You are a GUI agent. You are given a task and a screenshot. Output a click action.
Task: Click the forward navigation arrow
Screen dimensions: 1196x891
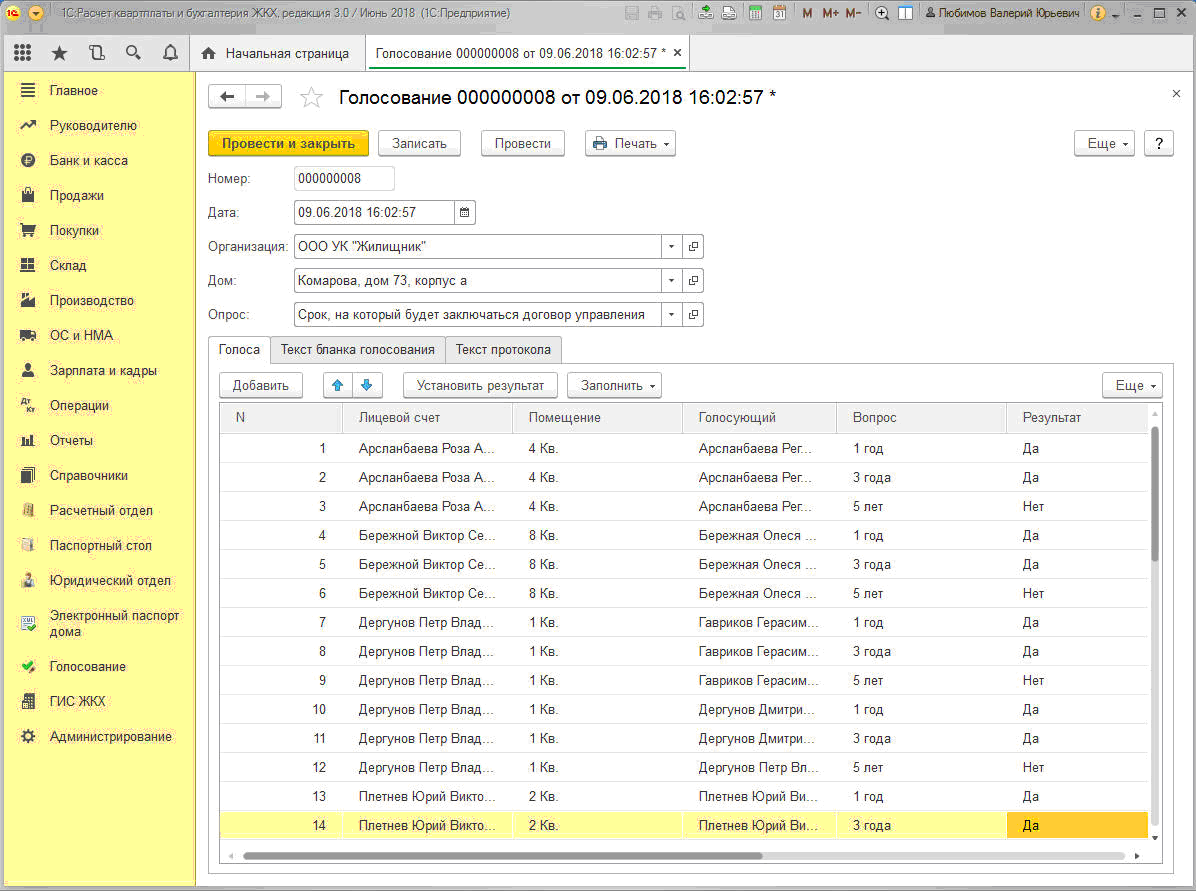point(263,96)
